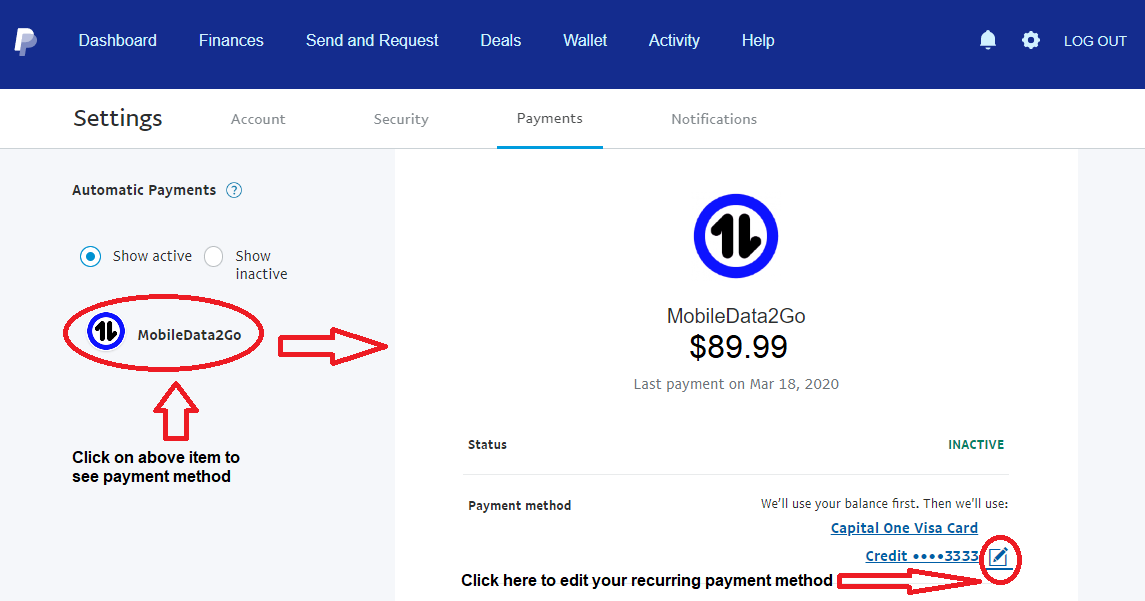Switch to the Account settings tab
Screen dimensions: 1145x601
point(258,119)
